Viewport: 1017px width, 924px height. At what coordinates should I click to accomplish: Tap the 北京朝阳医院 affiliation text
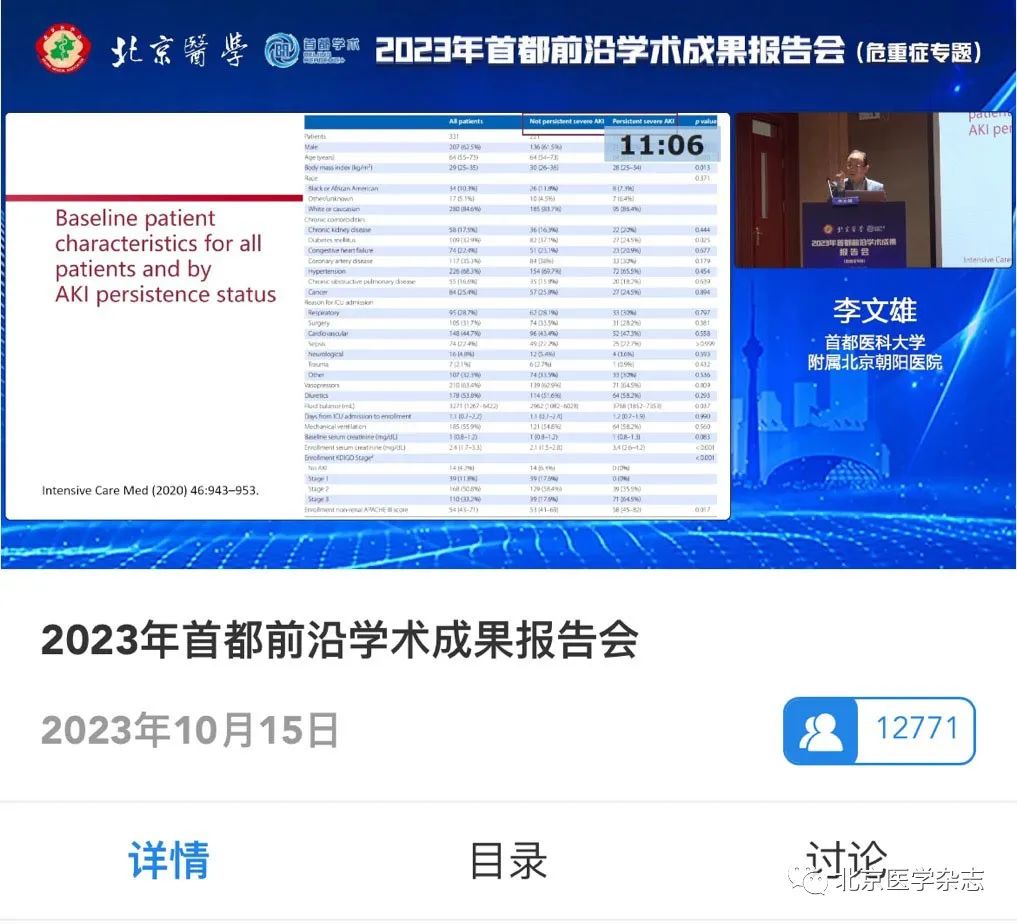(874, 362)
